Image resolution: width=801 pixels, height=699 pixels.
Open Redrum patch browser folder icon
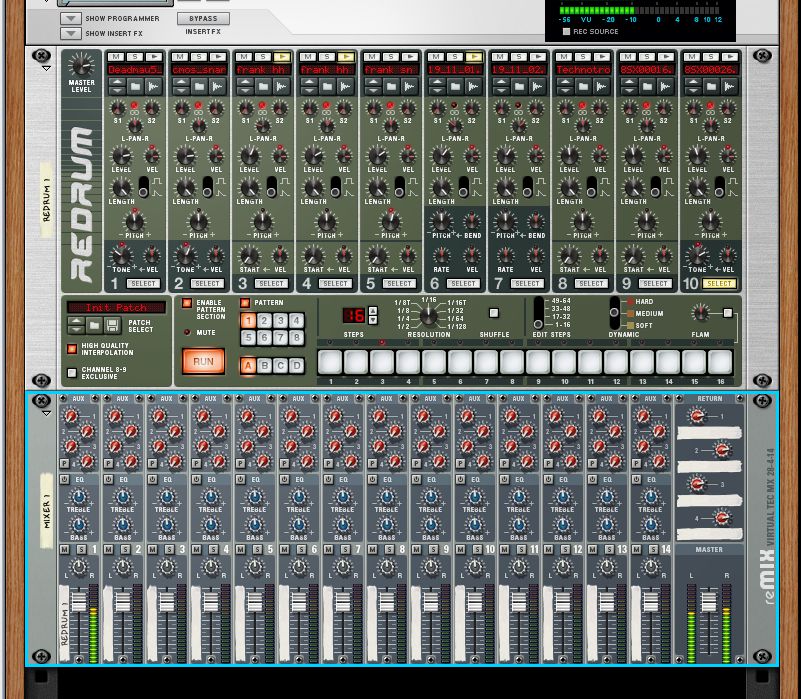coord(94,325)
